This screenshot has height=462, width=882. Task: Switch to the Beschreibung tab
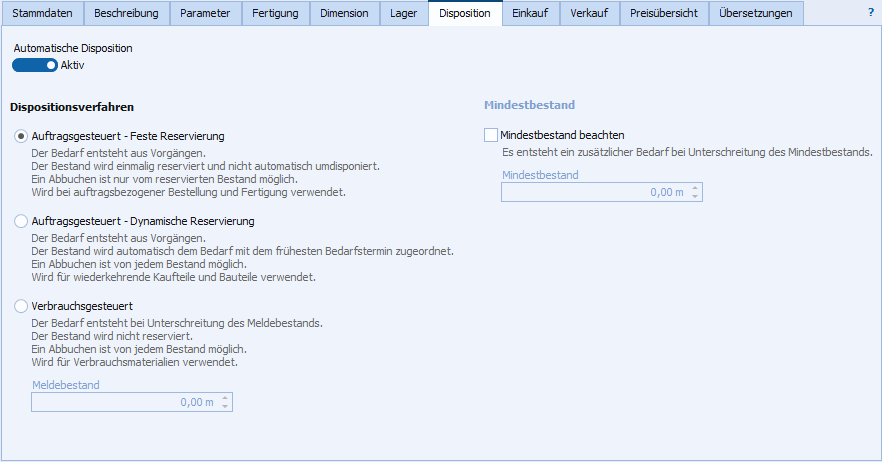[x=126, y=13]
